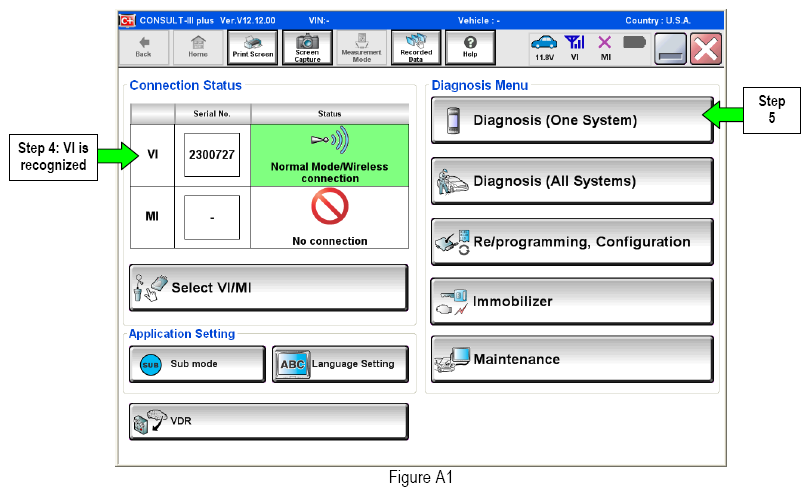Open Re/programming, Configuration
This screenshot has width=810, height=496.
point(572,242)
